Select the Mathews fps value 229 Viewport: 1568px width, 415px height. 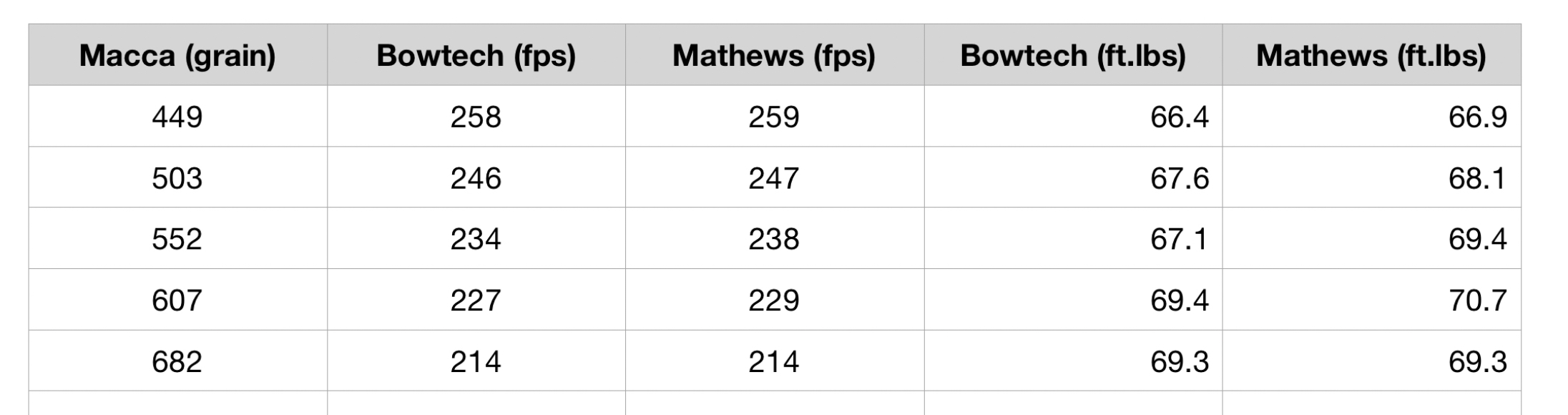pyautogui.click(x=775, y=300)
